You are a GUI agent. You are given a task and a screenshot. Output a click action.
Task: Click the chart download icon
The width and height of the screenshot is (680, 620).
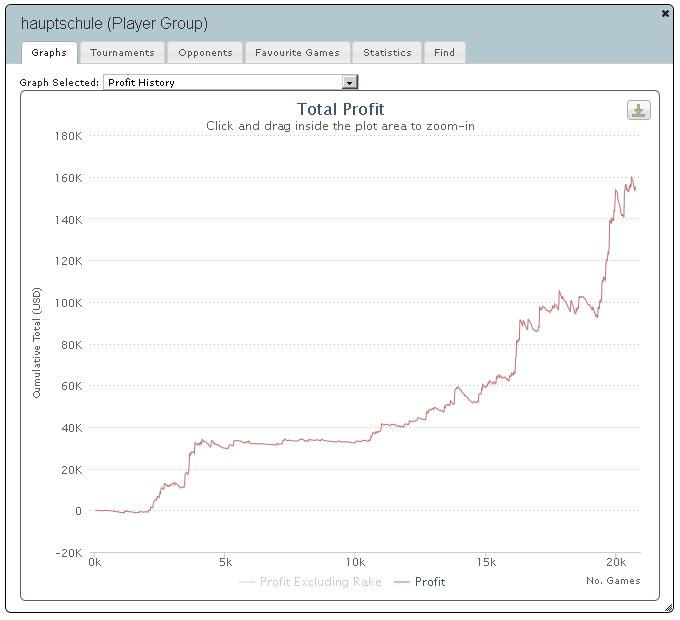(638, 110)
